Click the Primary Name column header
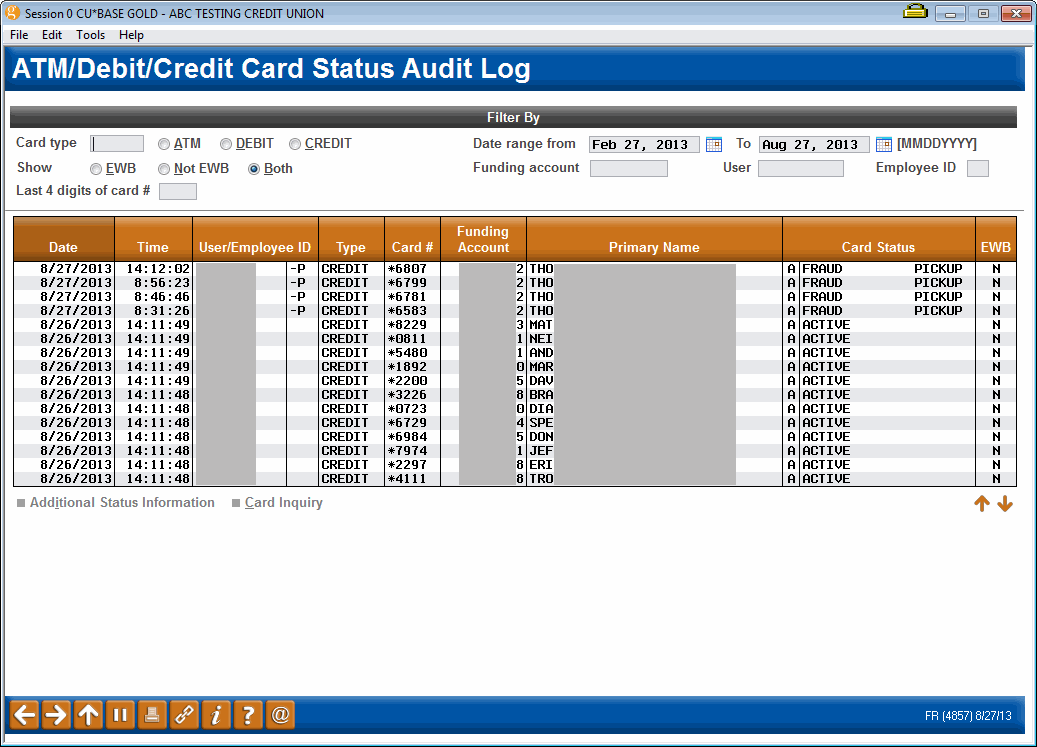The width and height of the screenshot is (1037, 747). point(654,239)
